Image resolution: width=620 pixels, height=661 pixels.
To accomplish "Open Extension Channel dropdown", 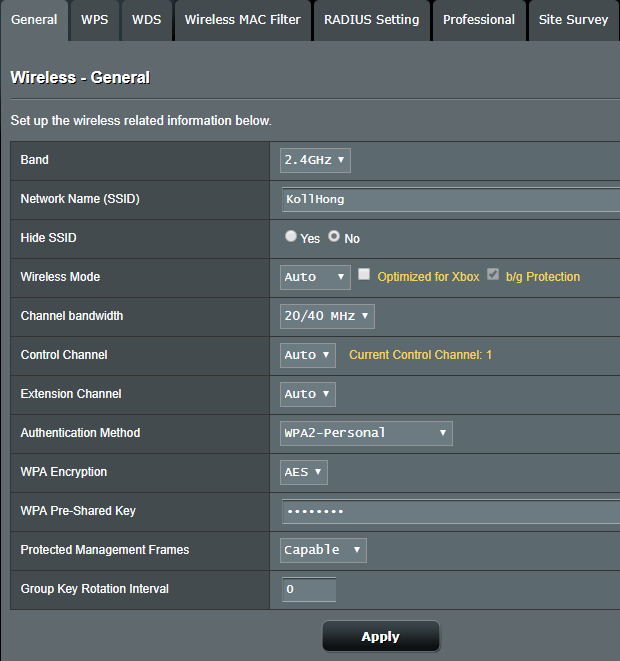I will click(x=308, y=394).
